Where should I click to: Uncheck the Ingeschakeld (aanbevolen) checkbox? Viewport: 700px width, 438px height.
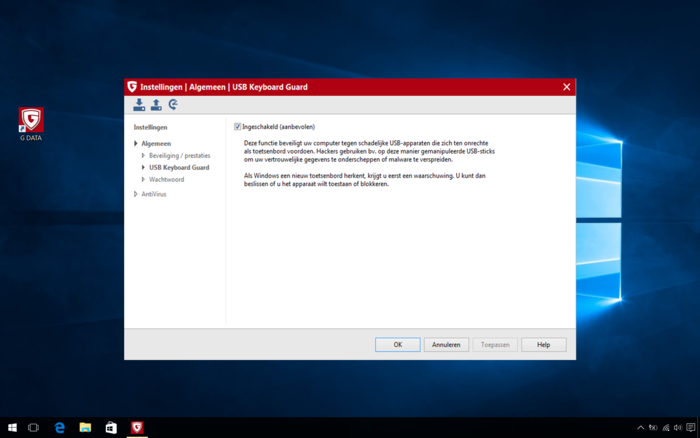tap(237, 127)
